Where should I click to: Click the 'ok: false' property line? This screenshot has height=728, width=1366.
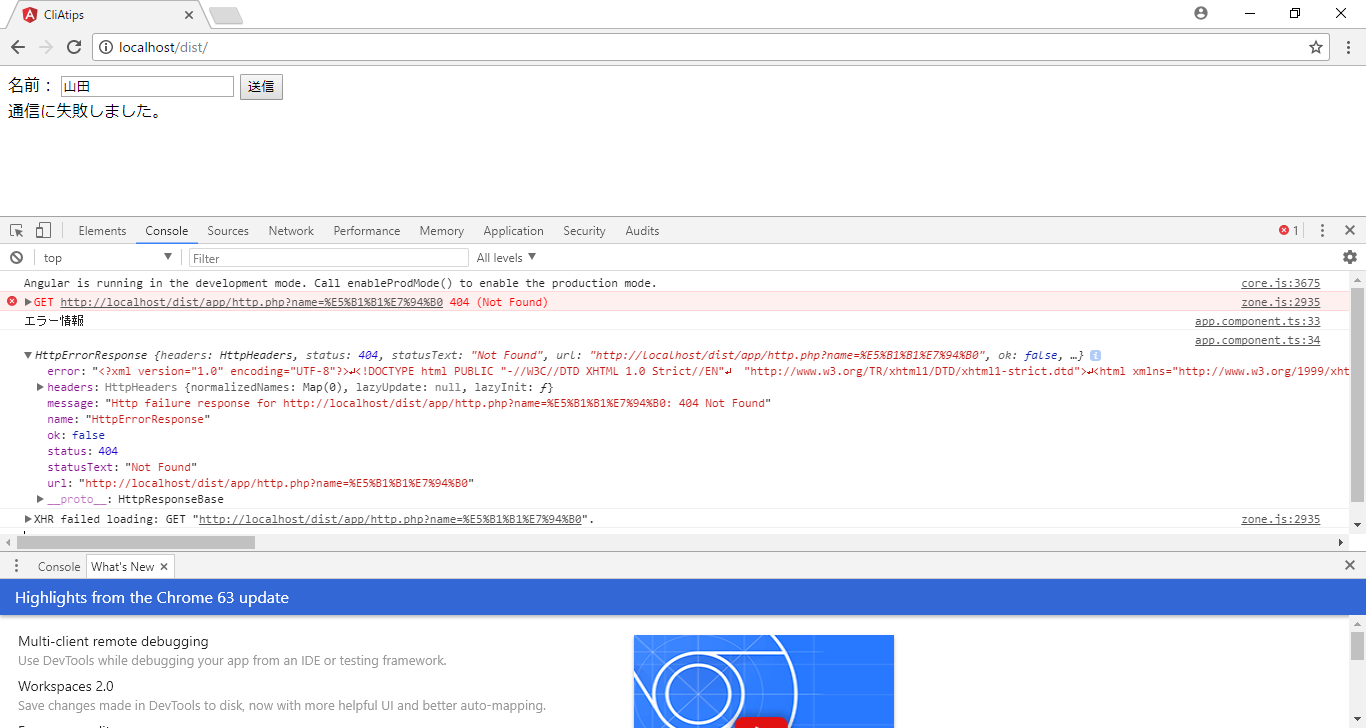[76, 435]
